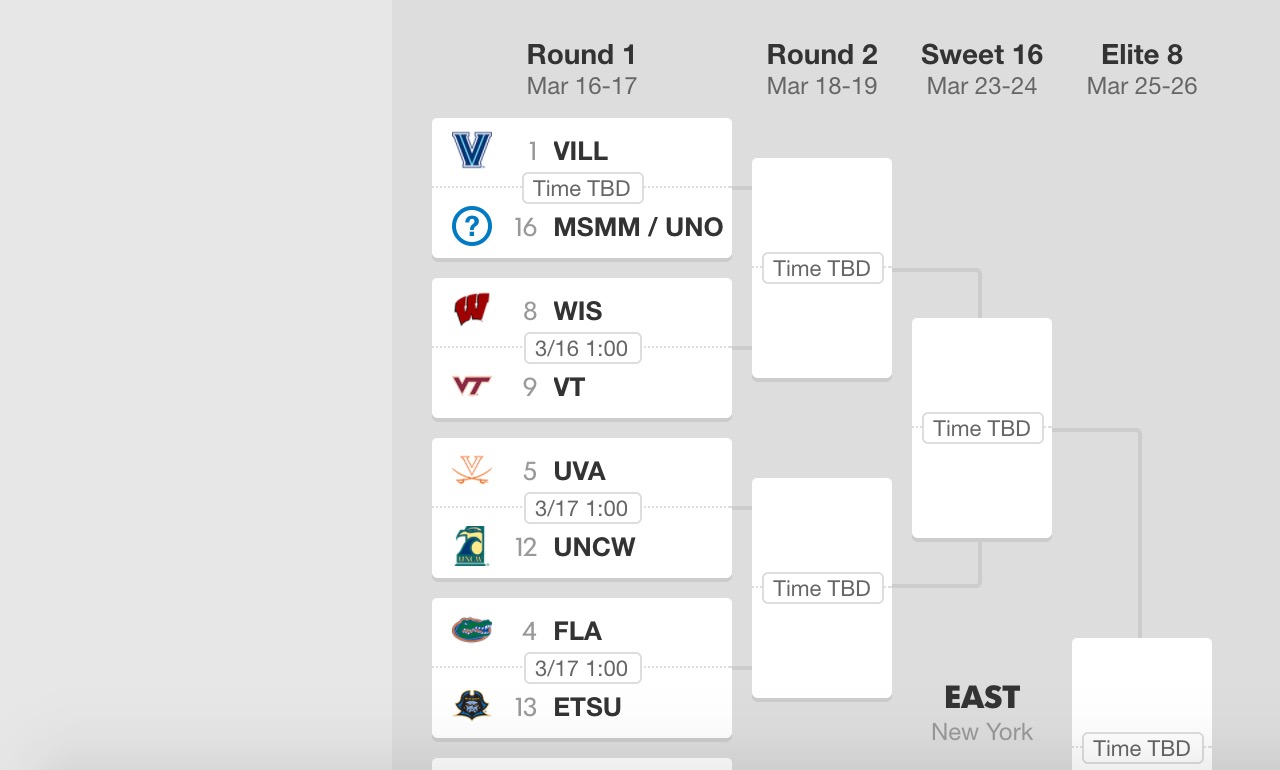
Task: Click the question mark icon for MSMM / UNO
Action: tap(472, 227)
